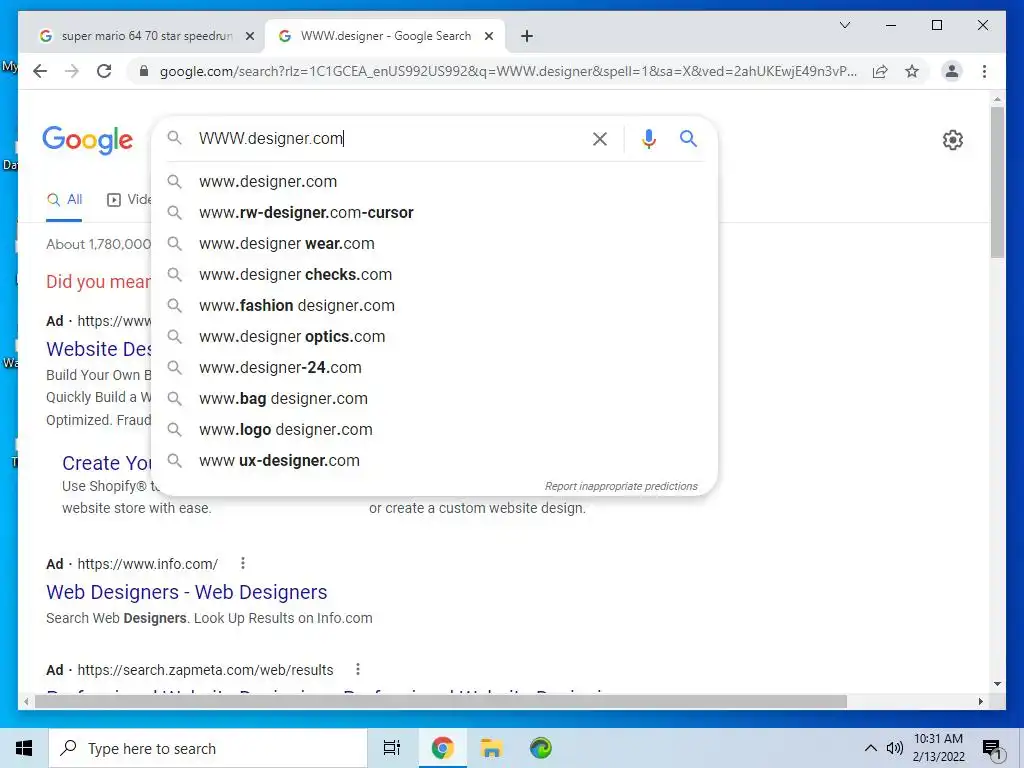1024x768 pixels.
Task: Open the Windows Start menu
Action: [x=24, y=748]
